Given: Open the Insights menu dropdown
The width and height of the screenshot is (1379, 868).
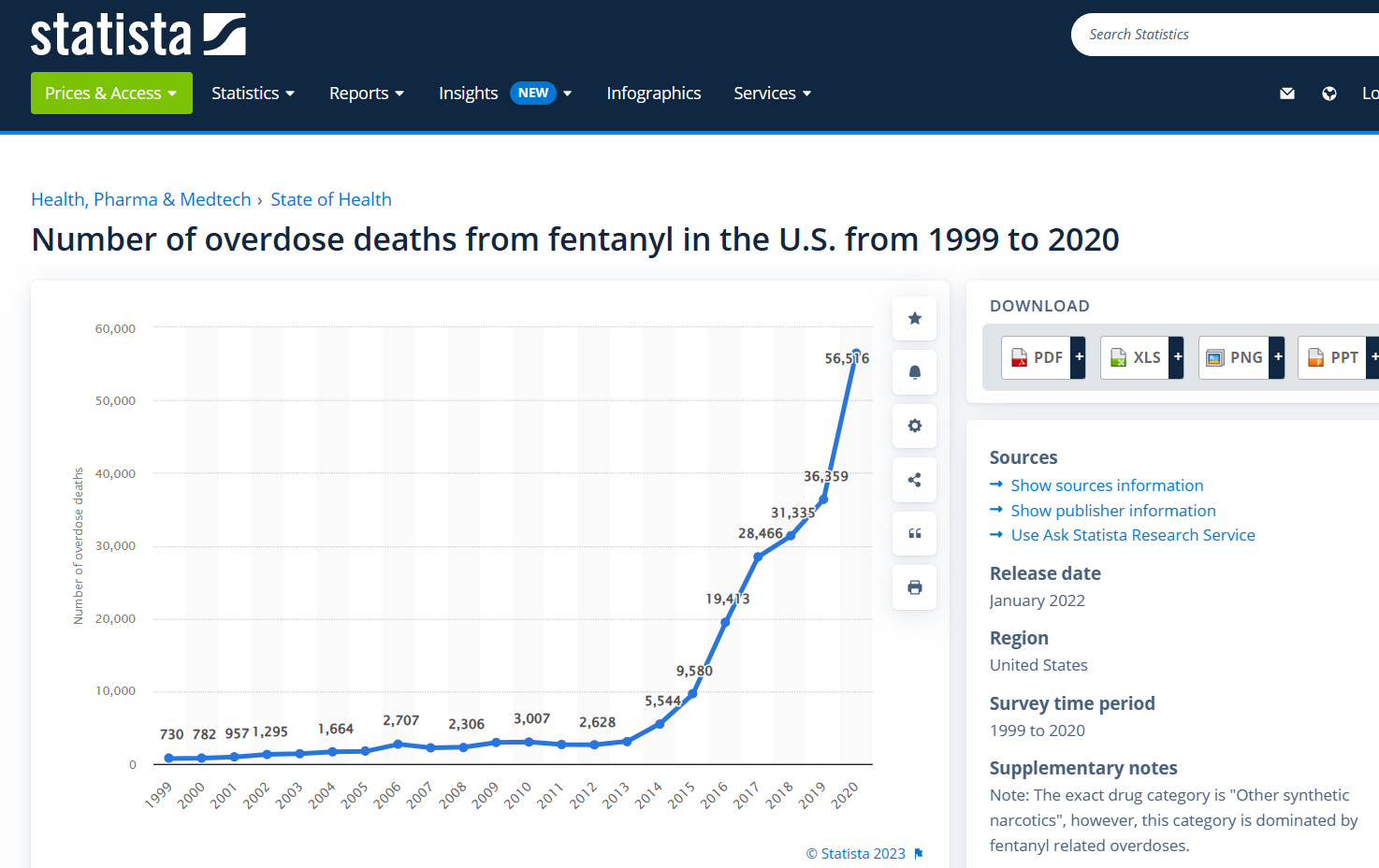Looking at the screenshot, I should [505, 94].
